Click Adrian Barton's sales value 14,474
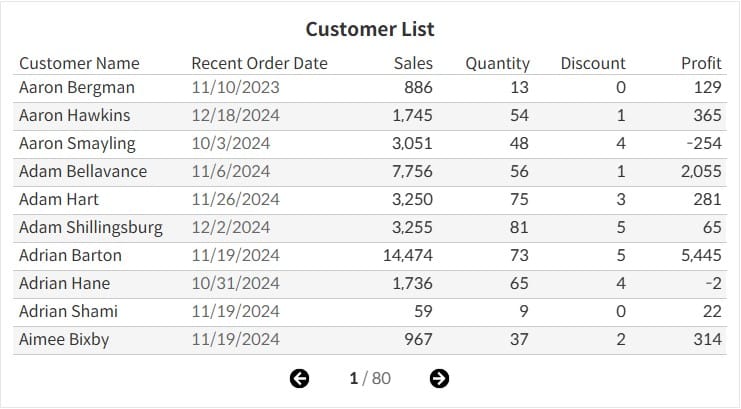The image size is (741, 409). pos(408,255)
